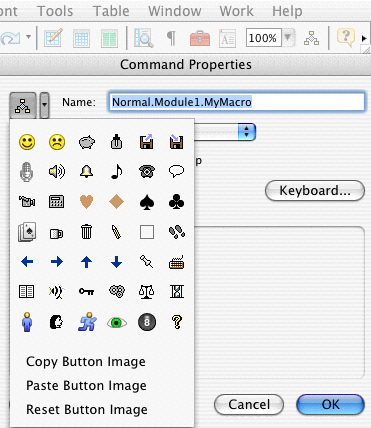Click the red Toolbox toolbar icon

click(x=200, y=38)
